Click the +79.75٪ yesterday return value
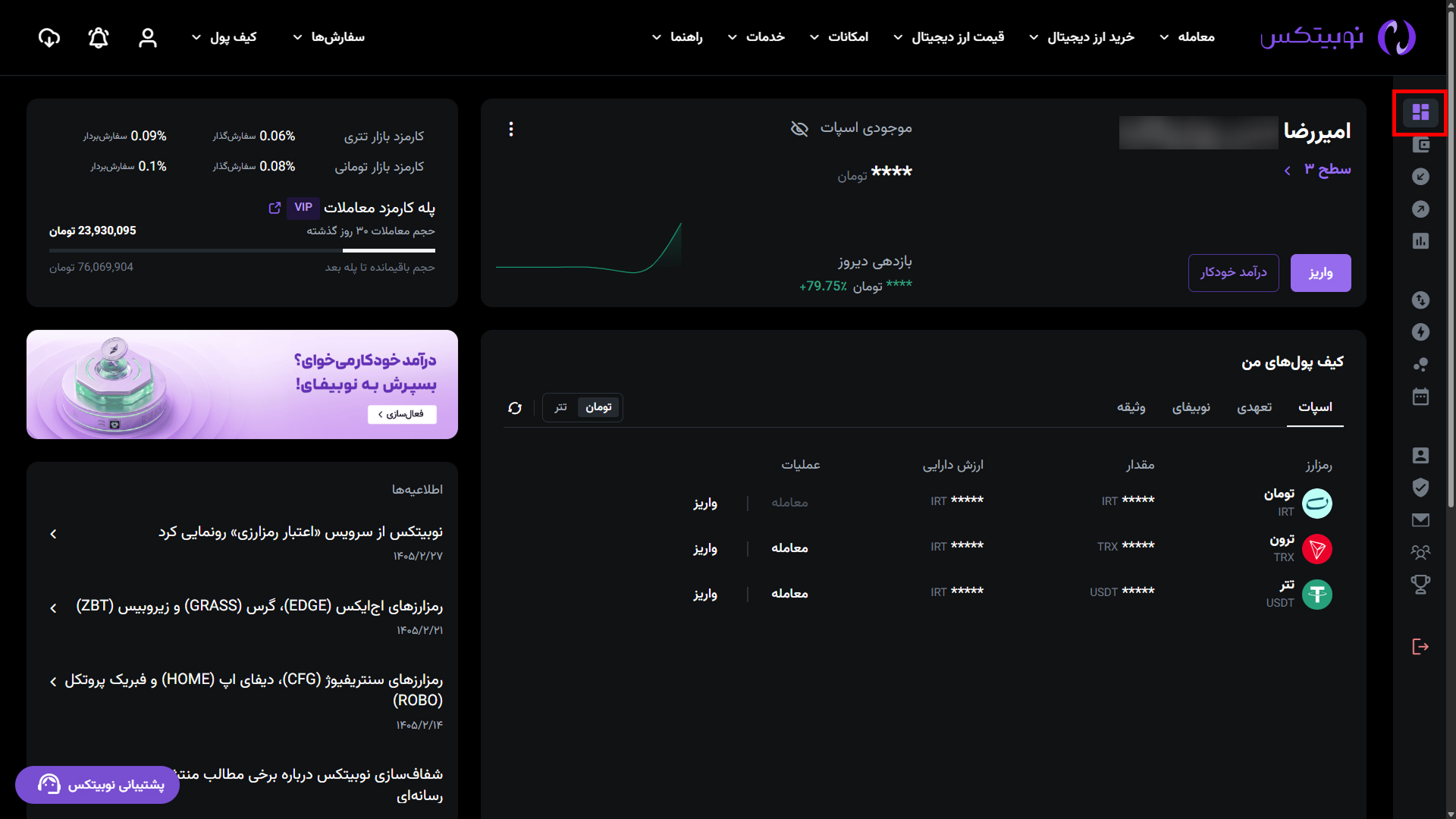Viewport: 1456px width, 819px height. [x=823, y=287]
